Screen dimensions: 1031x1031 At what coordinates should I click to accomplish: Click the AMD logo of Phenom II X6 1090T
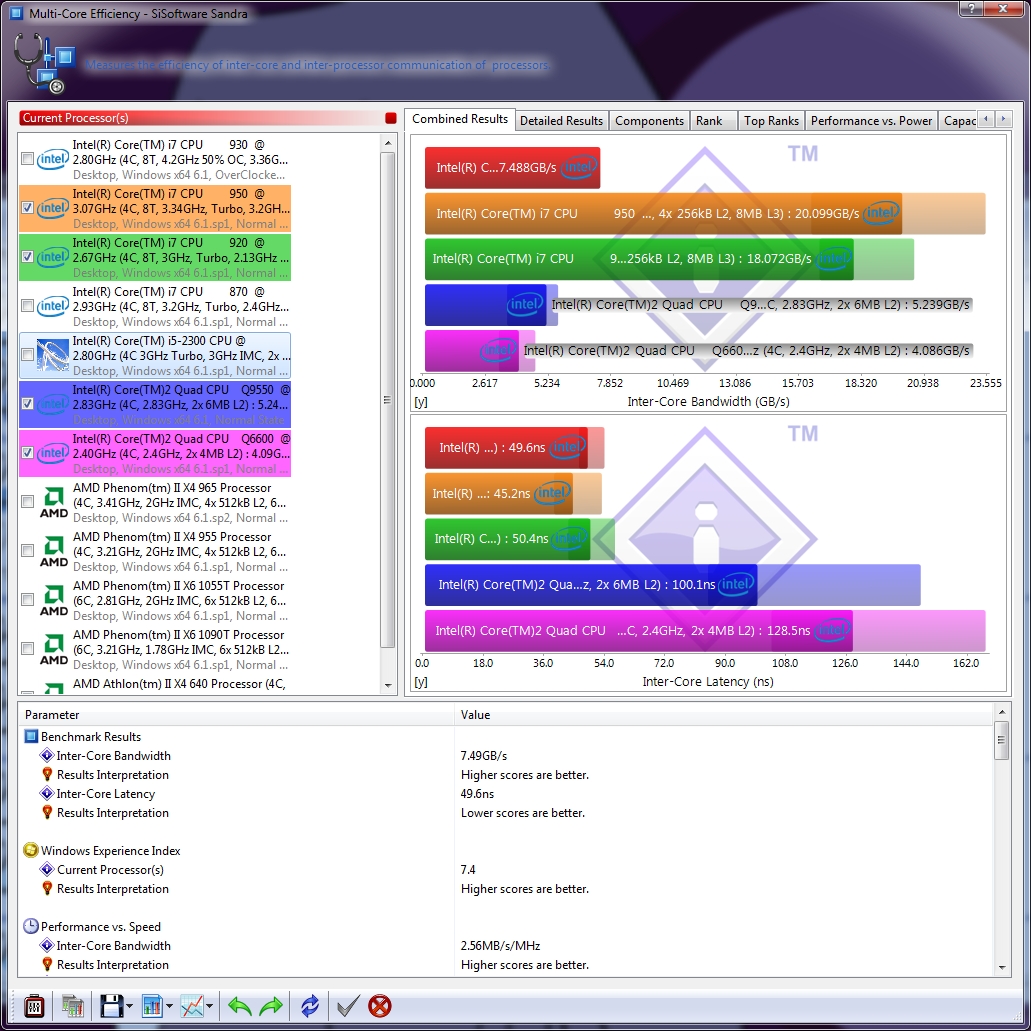tap(53, 650)
